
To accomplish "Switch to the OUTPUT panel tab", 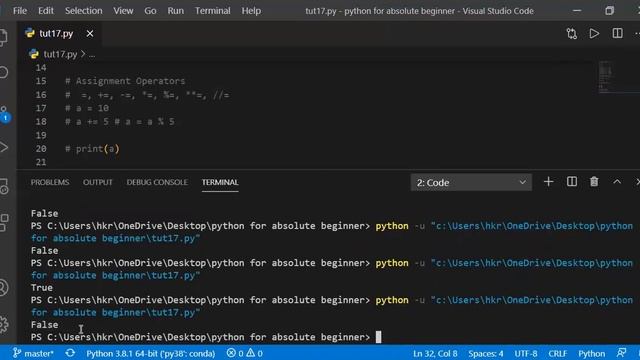I will tap(98, 182).
